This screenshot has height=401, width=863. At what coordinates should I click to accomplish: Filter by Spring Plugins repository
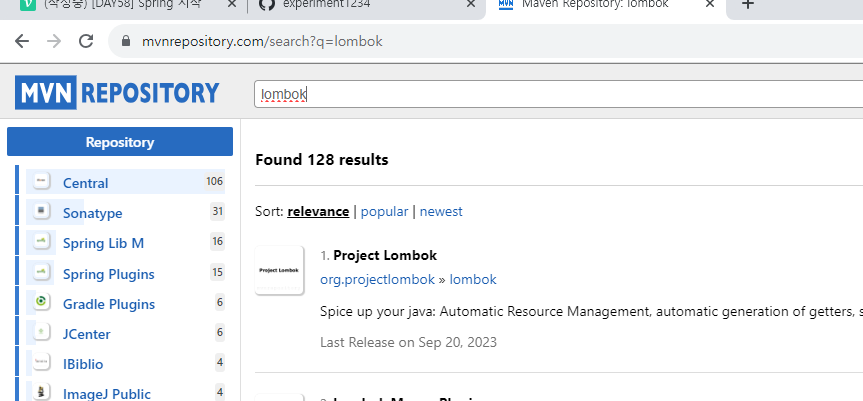click(108, 274)
